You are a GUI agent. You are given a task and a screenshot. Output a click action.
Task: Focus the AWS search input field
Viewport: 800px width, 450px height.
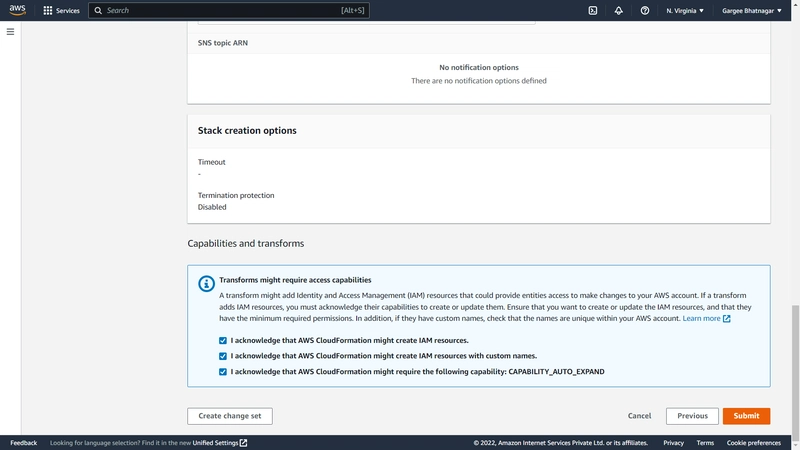[x=229, y=10]
